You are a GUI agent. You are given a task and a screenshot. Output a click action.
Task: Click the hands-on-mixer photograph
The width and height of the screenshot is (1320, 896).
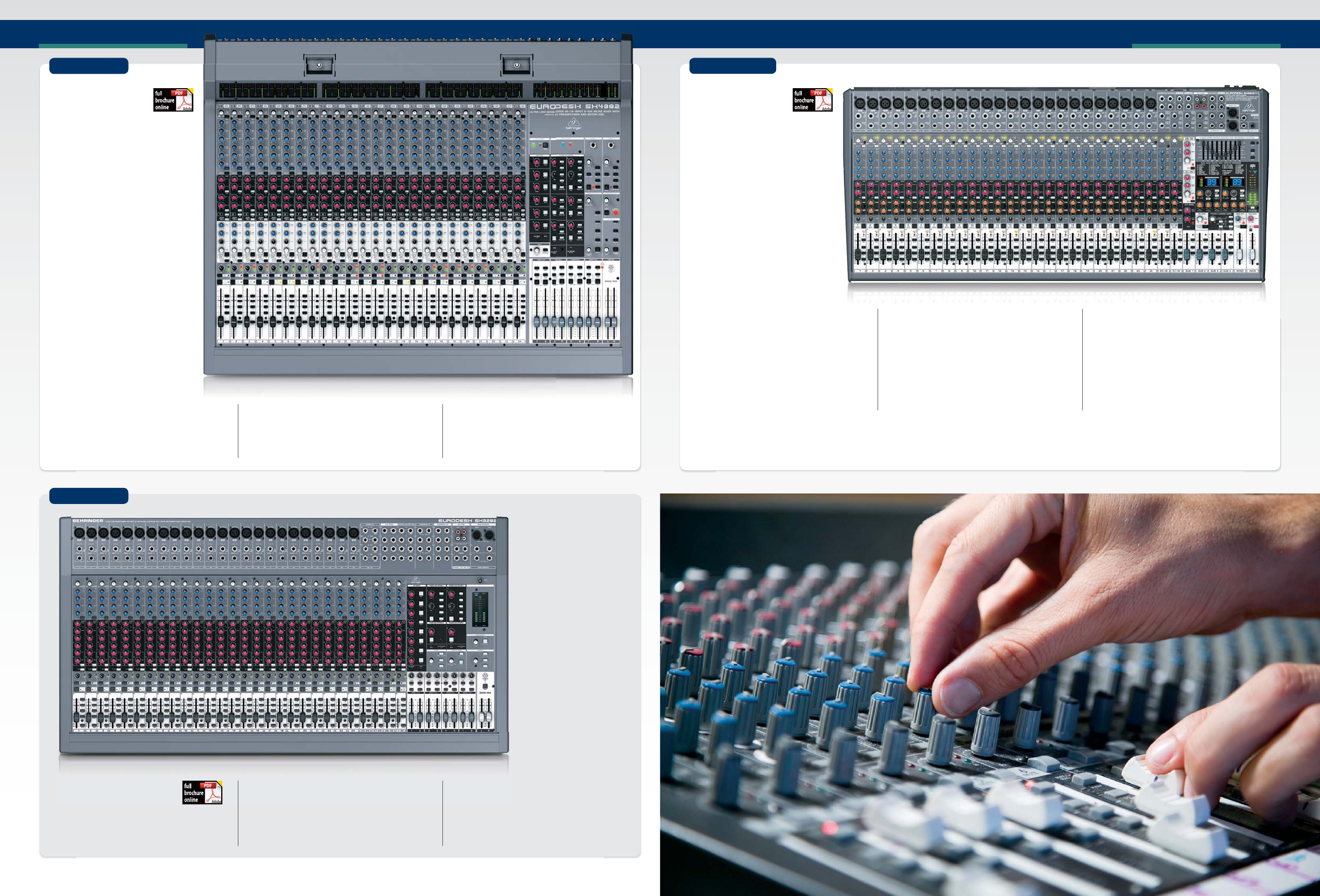pyautogui.click(x=990, y=694)
